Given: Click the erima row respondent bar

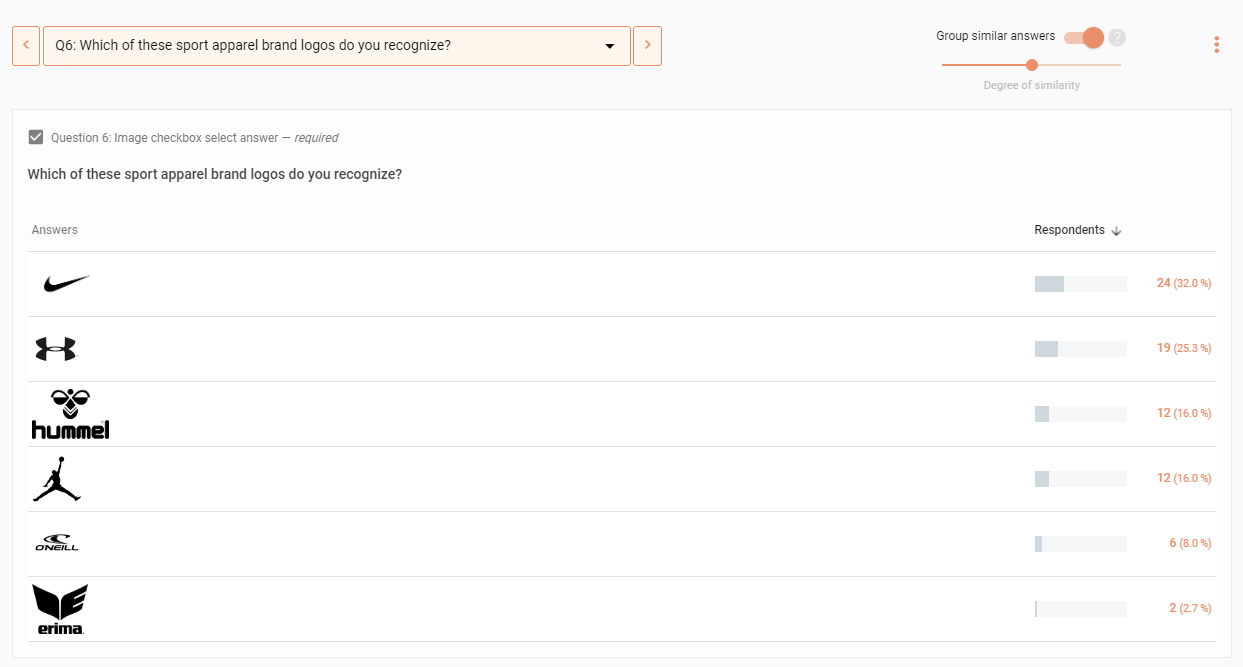Looking at the screenshot, I should [x=1081, y=609].
